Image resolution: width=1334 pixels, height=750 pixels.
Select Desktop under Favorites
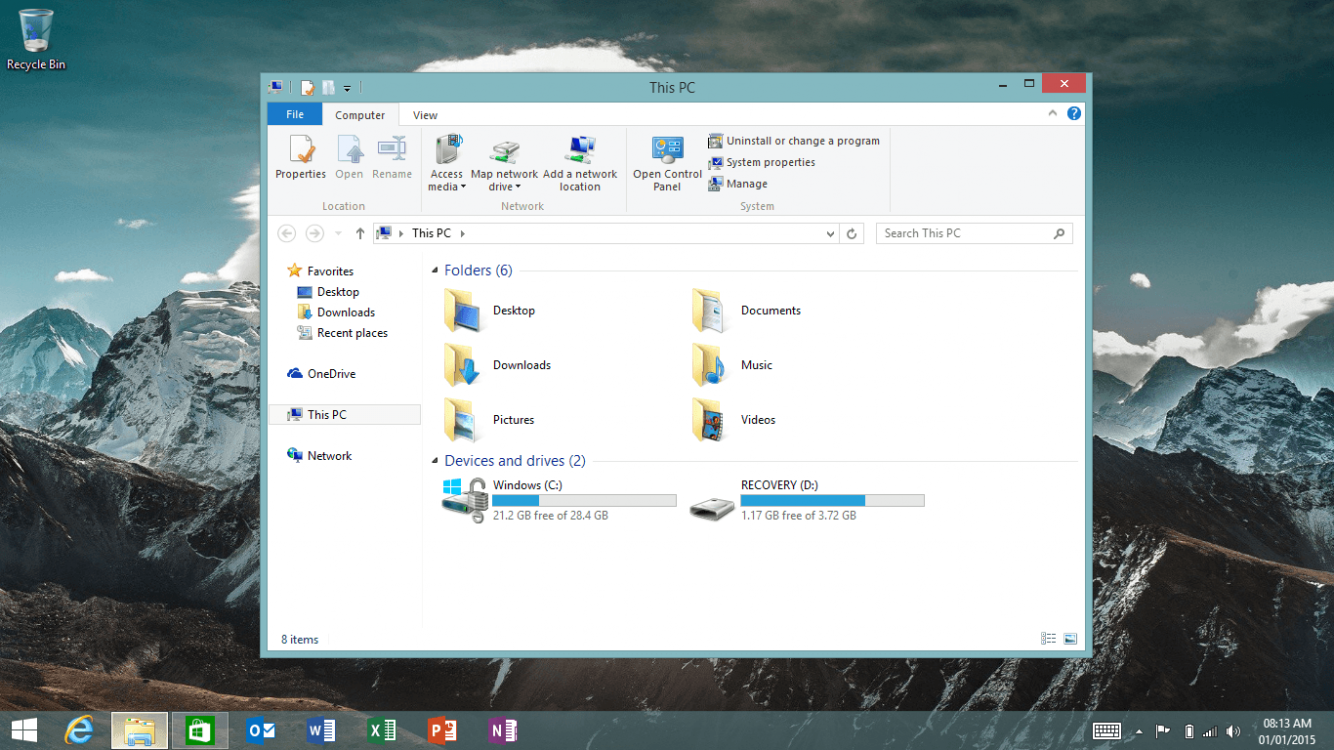pyautogui.click(x=329, y=292)
